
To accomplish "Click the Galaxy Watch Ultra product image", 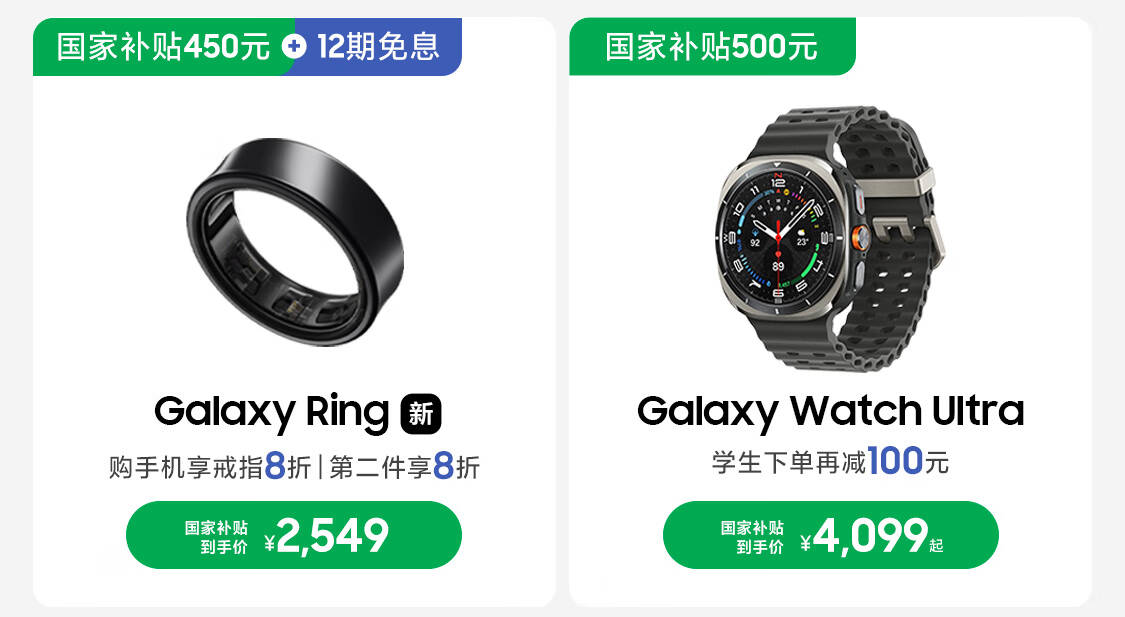I will (831, 239).
